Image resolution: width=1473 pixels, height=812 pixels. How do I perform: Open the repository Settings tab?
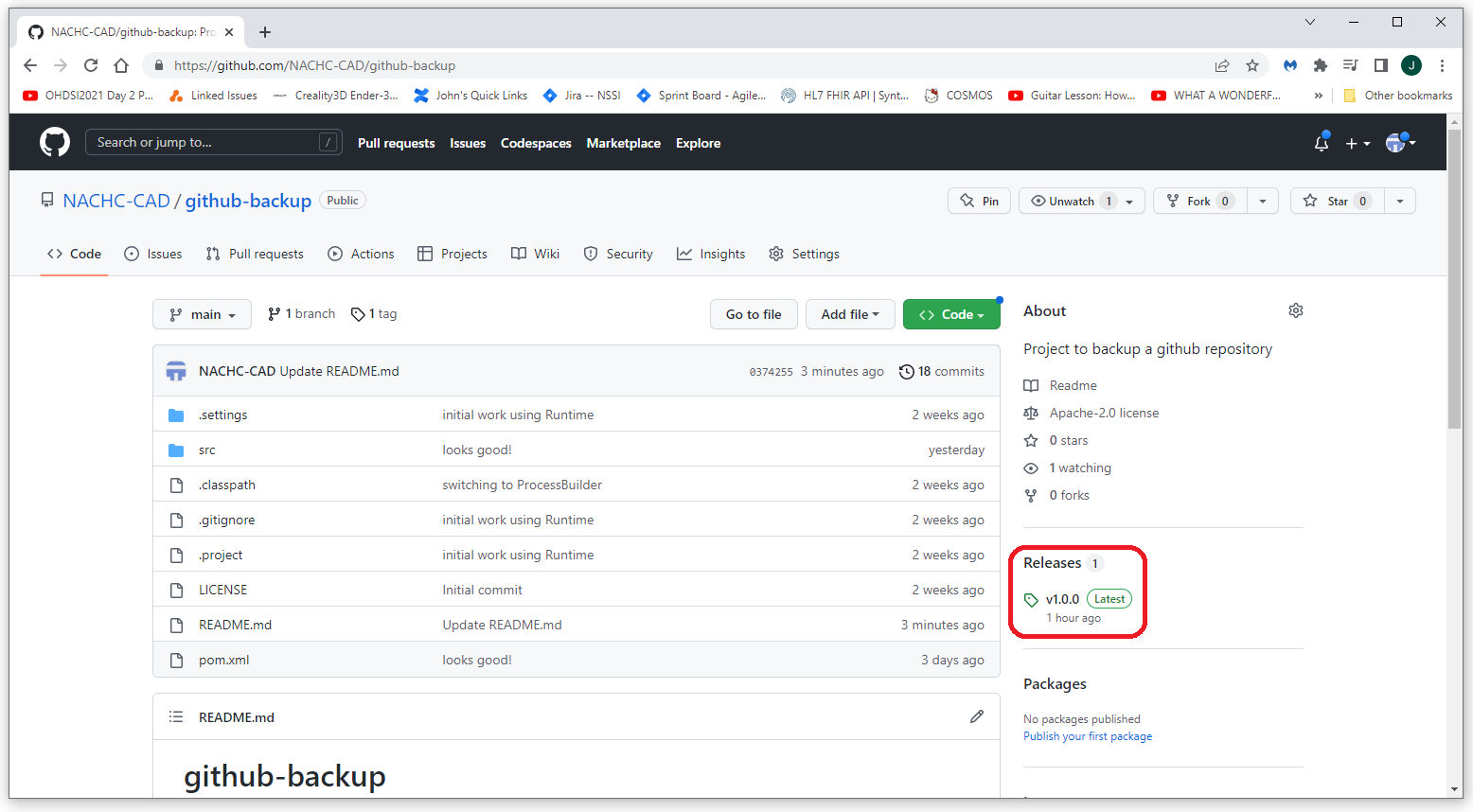(x=804, y=254)
